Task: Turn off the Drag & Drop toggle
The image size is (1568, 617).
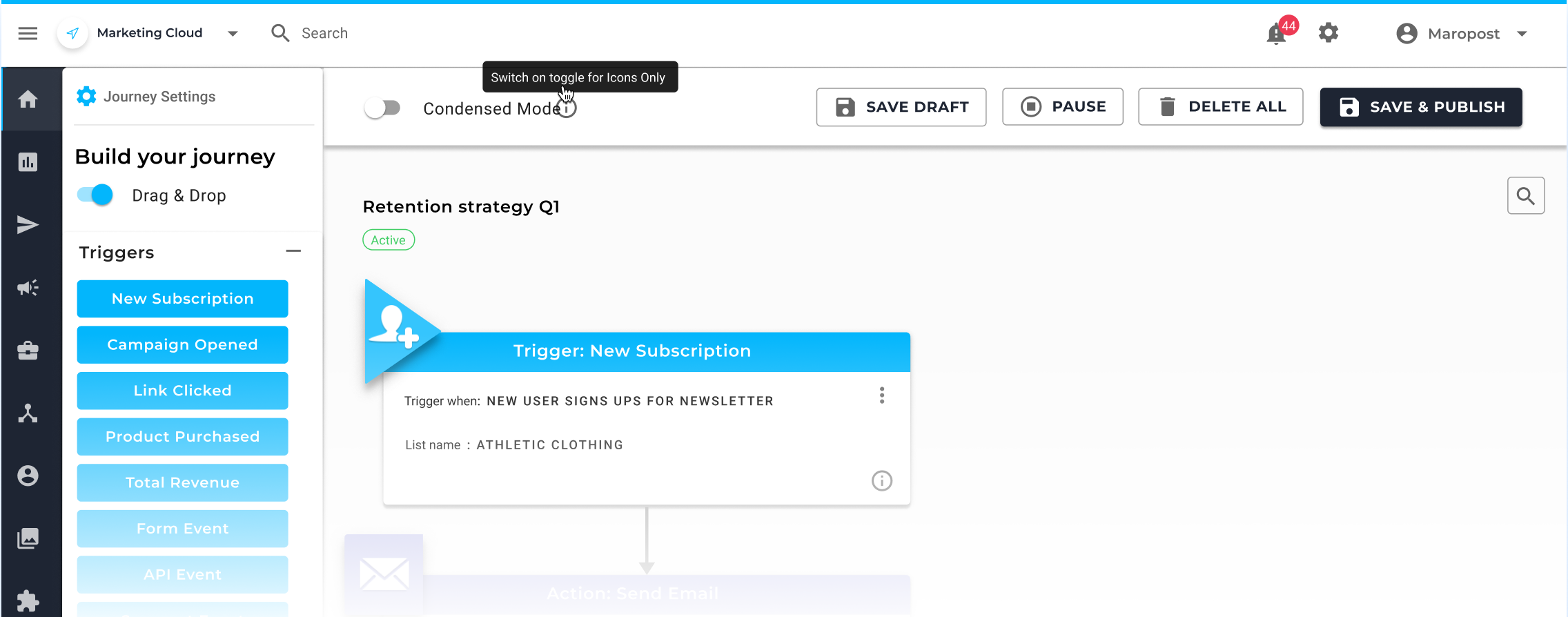Action: coord(95,195)
